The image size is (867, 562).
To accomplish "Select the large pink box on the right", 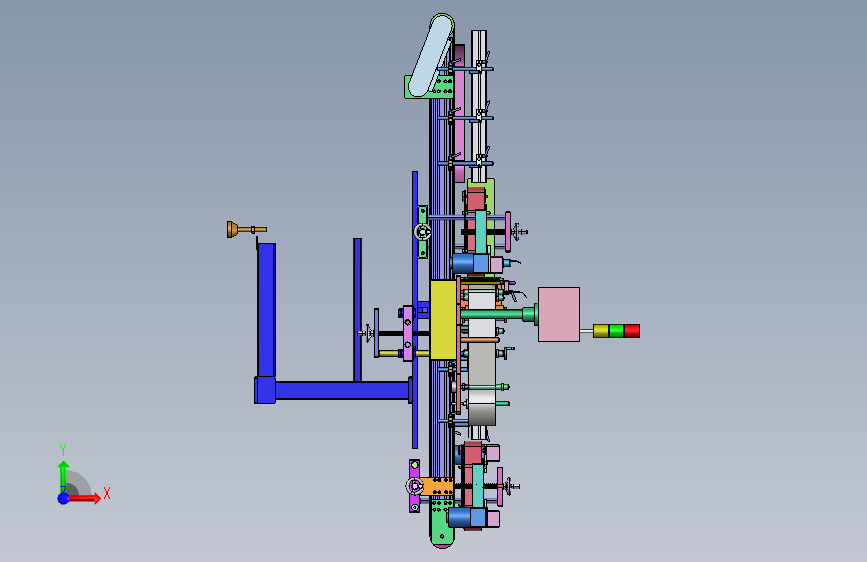I will [559, 314].
